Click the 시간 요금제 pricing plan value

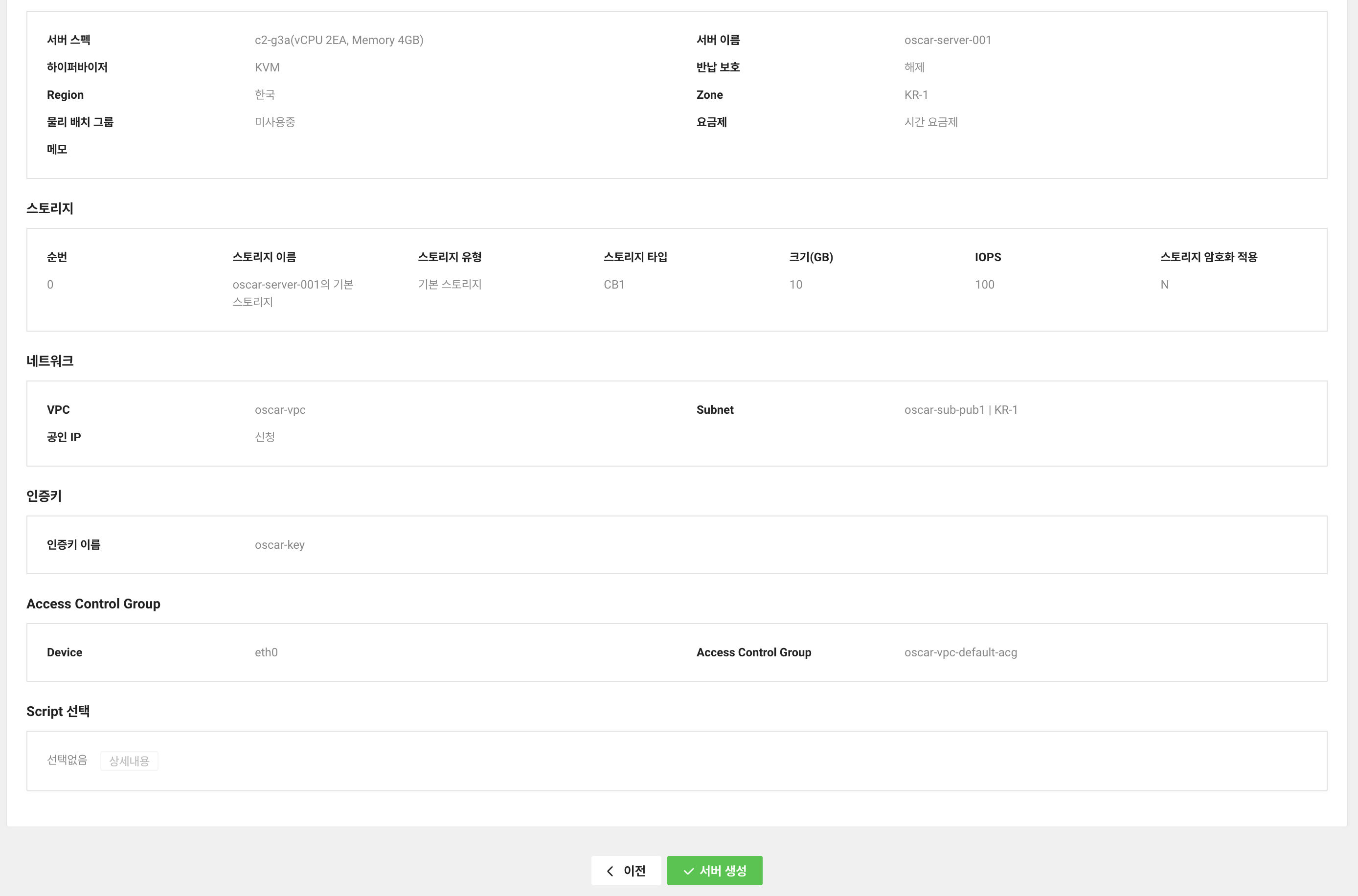tap(930, 122)
